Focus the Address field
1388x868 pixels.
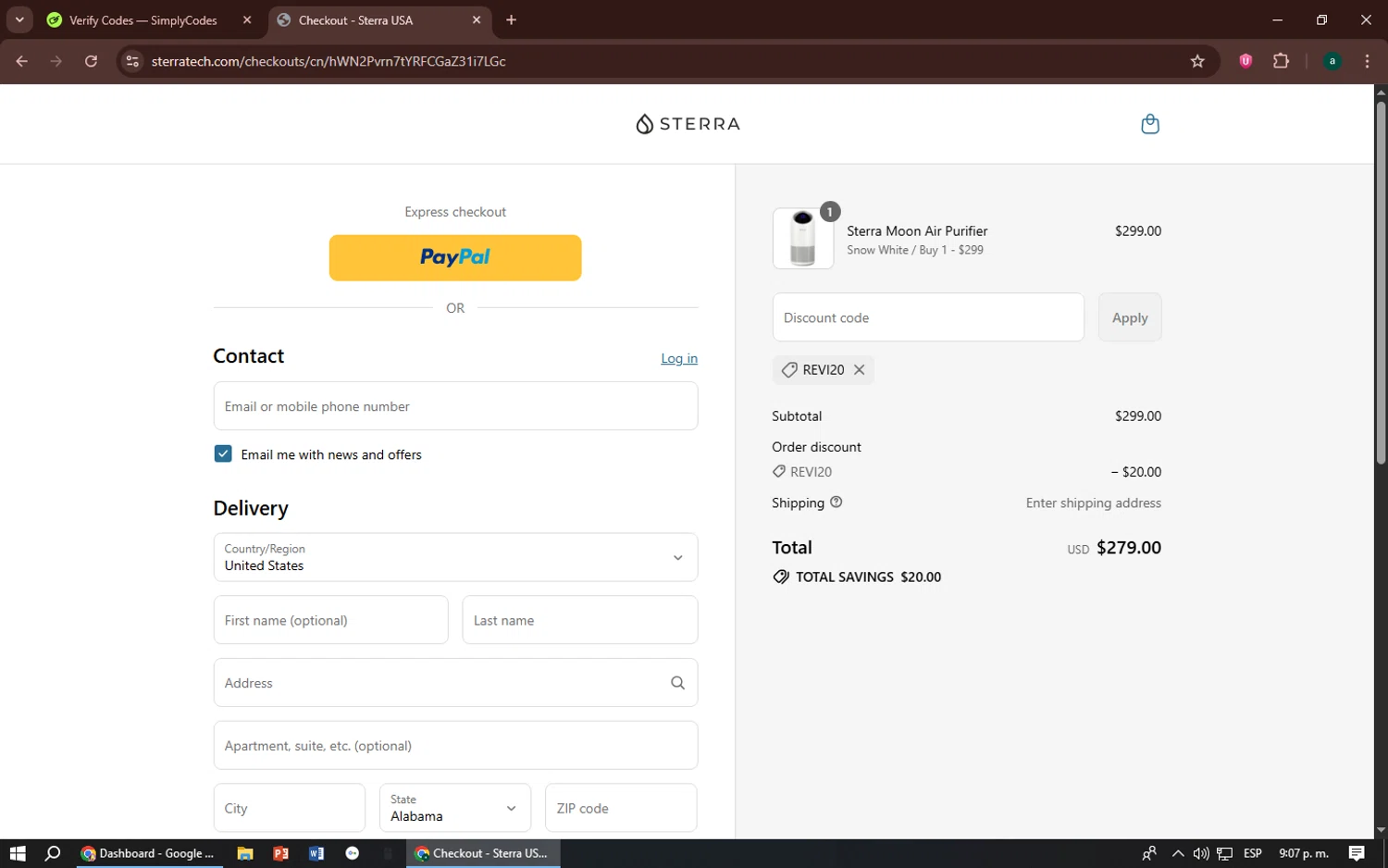455,683
